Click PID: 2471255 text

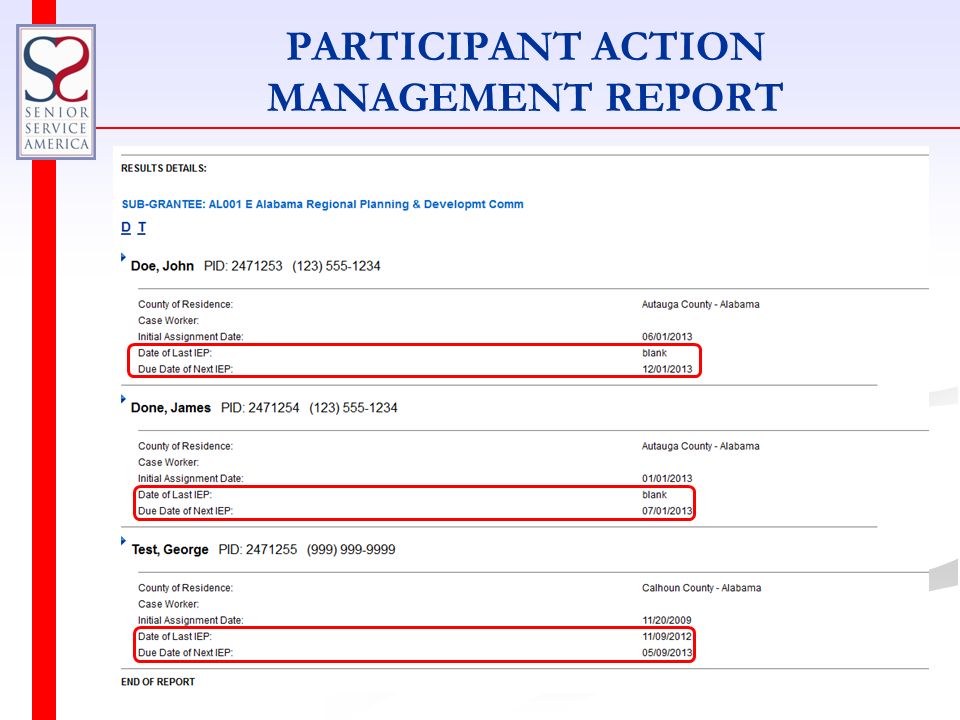click(258, 549)
